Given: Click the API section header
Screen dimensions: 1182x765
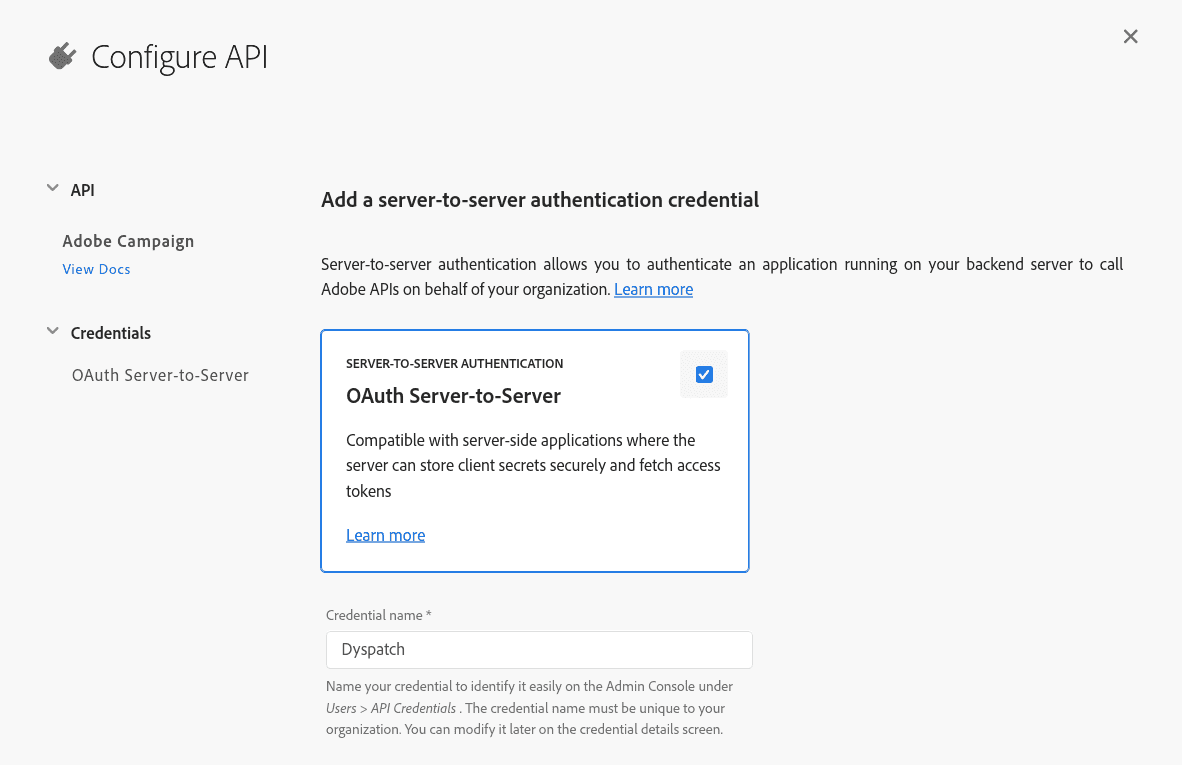Looking at the screenshot, I should click(x=82, y=189).
